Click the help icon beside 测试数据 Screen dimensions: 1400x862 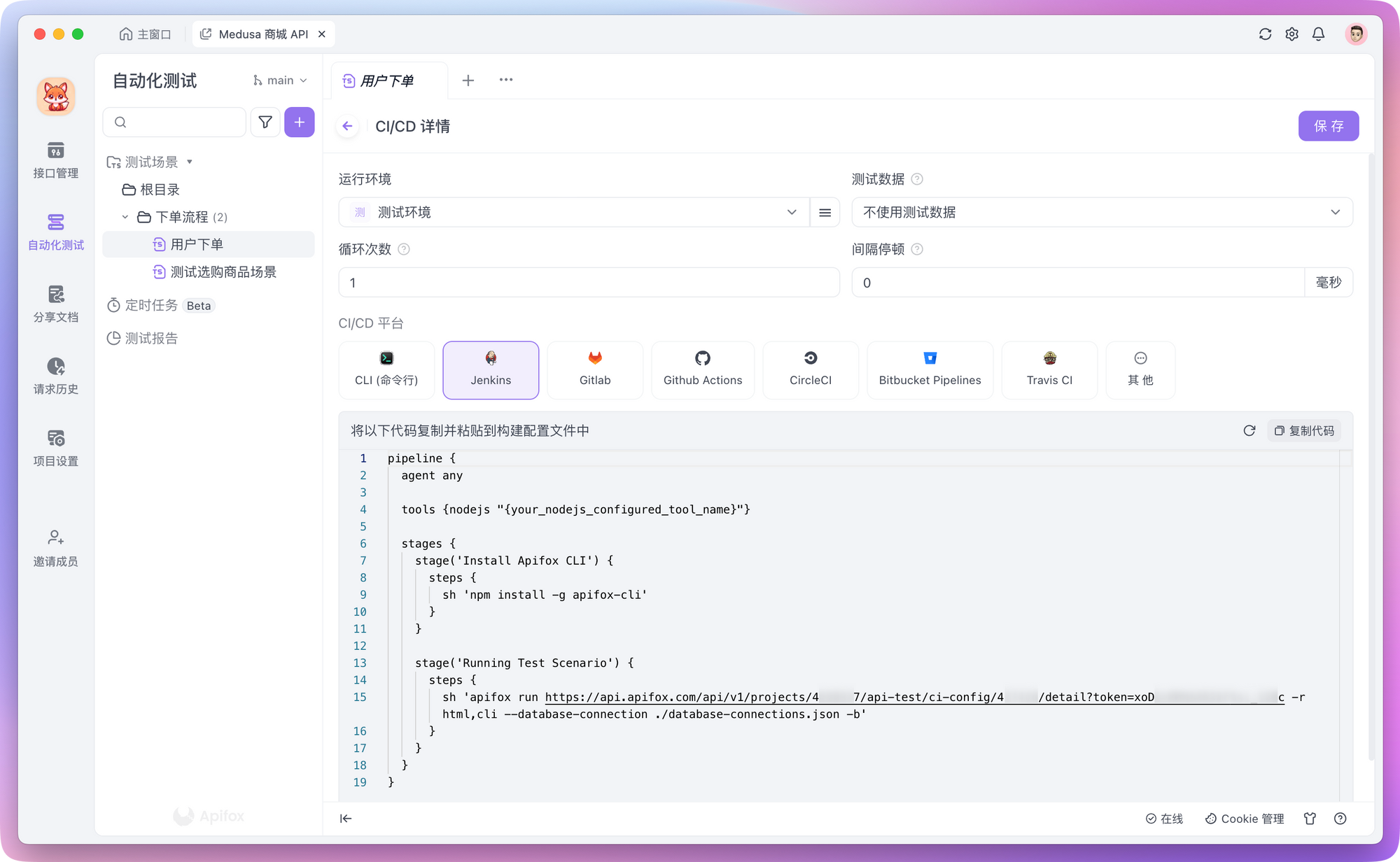pos(917,179)
